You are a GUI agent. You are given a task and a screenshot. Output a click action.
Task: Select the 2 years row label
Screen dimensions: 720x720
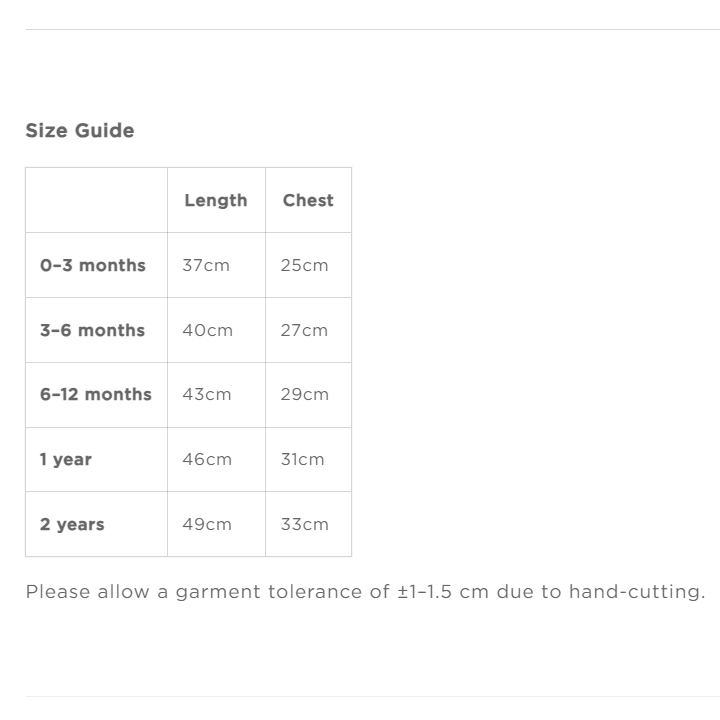72,524
